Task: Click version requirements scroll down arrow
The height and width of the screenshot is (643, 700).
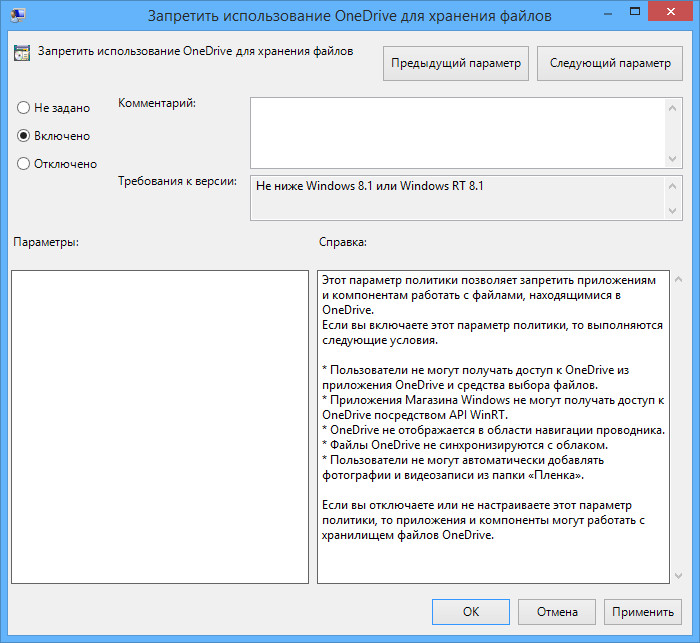Action: (673, 211)
